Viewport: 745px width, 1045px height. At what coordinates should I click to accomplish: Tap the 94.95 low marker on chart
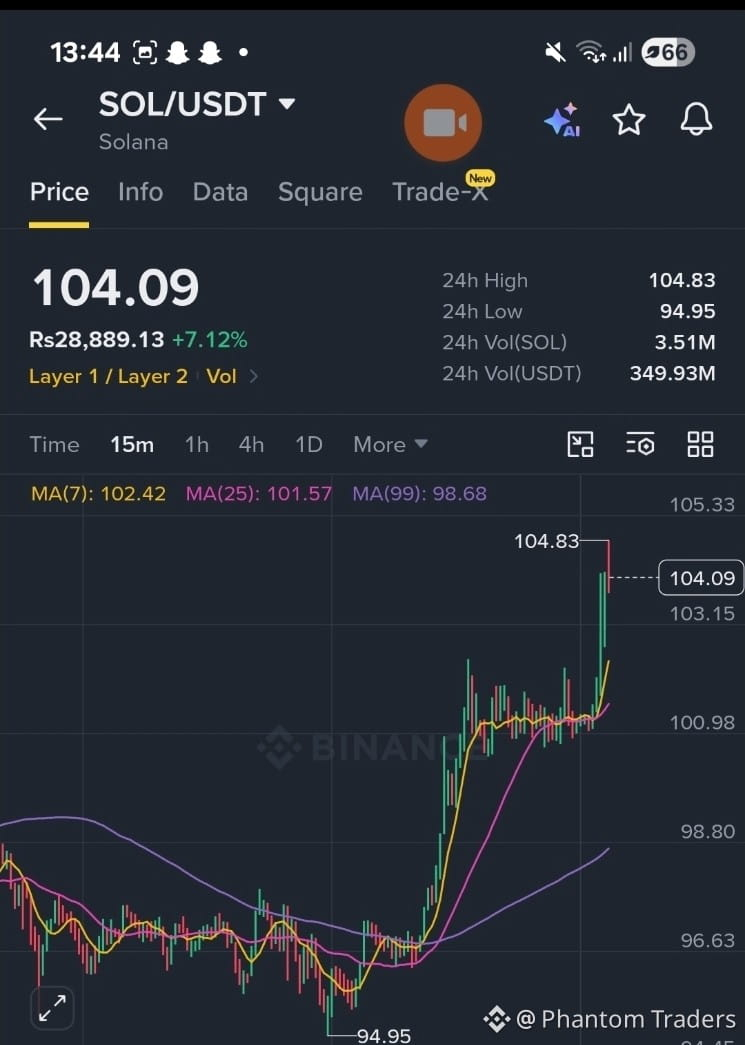pos(384,1035)
